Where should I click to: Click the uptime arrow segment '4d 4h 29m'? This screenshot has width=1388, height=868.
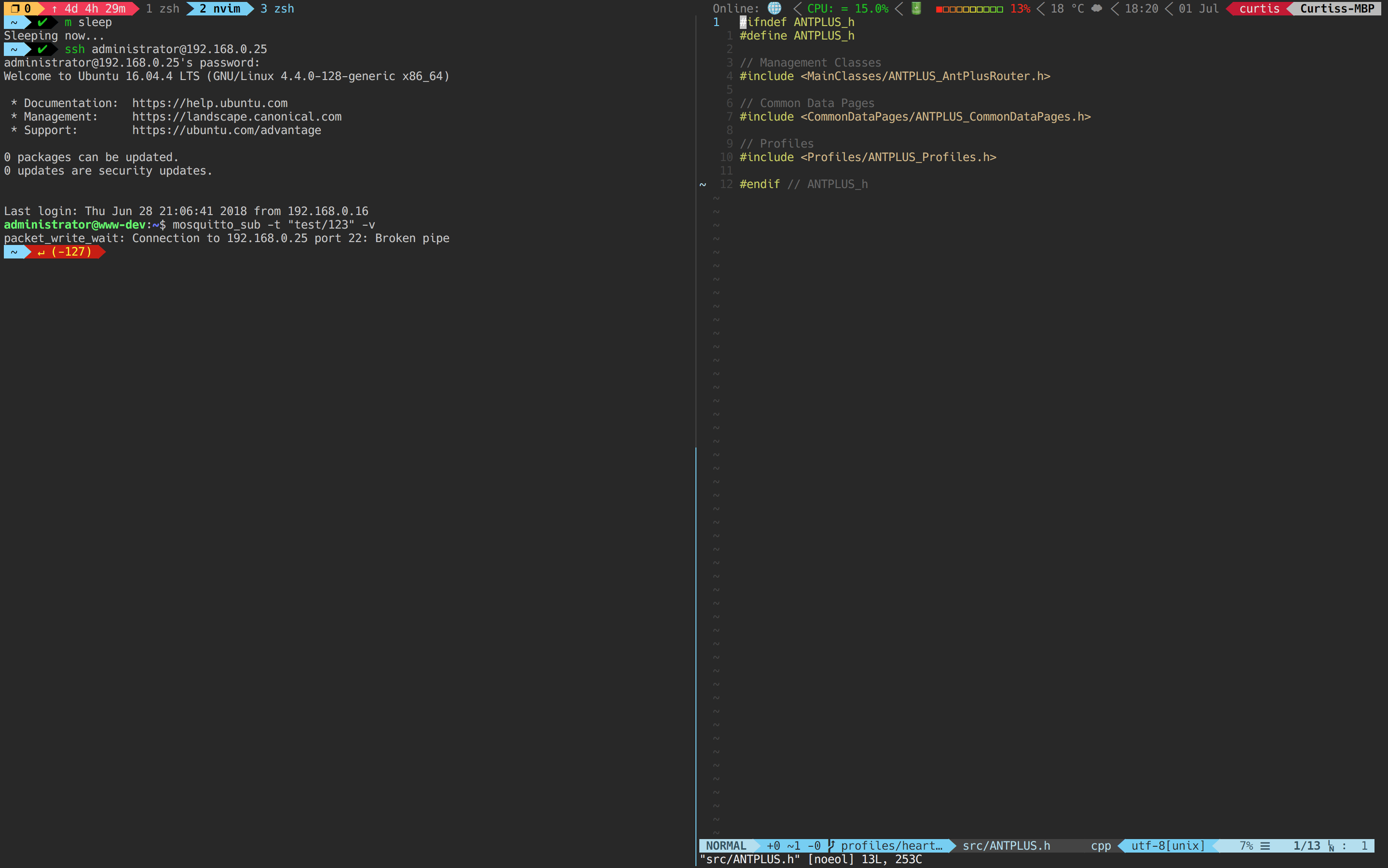pyautogui.click(x=88, y=9)
